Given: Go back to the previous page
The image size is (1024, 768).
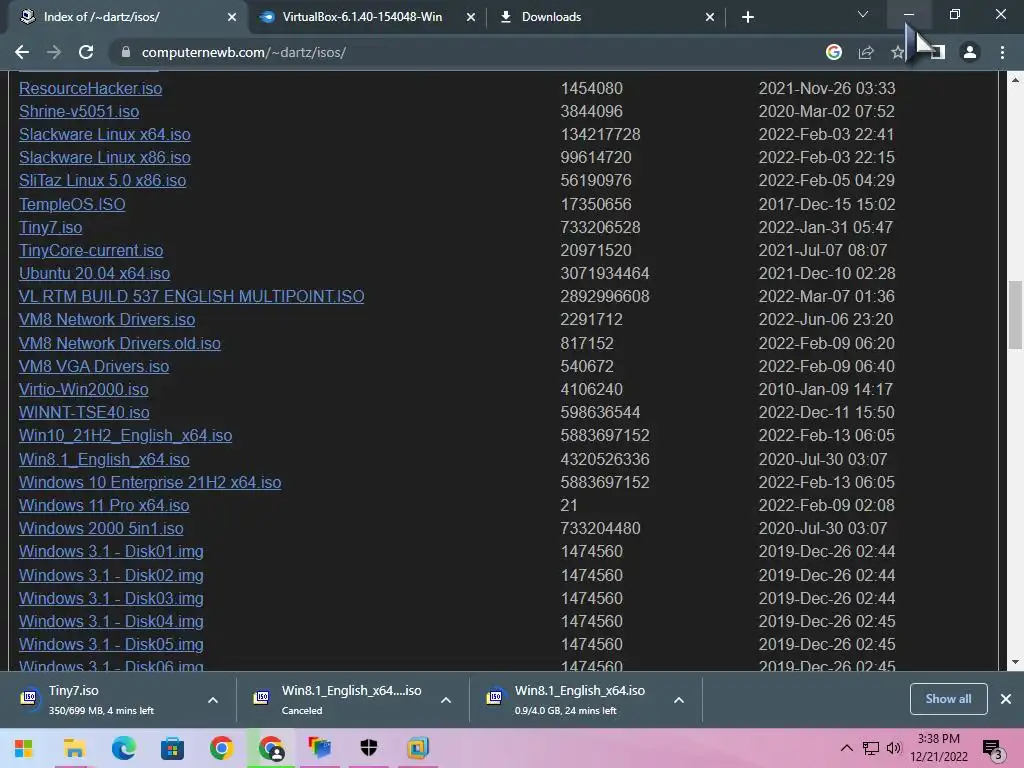Looking at the screenshot, I should (22, 52).
